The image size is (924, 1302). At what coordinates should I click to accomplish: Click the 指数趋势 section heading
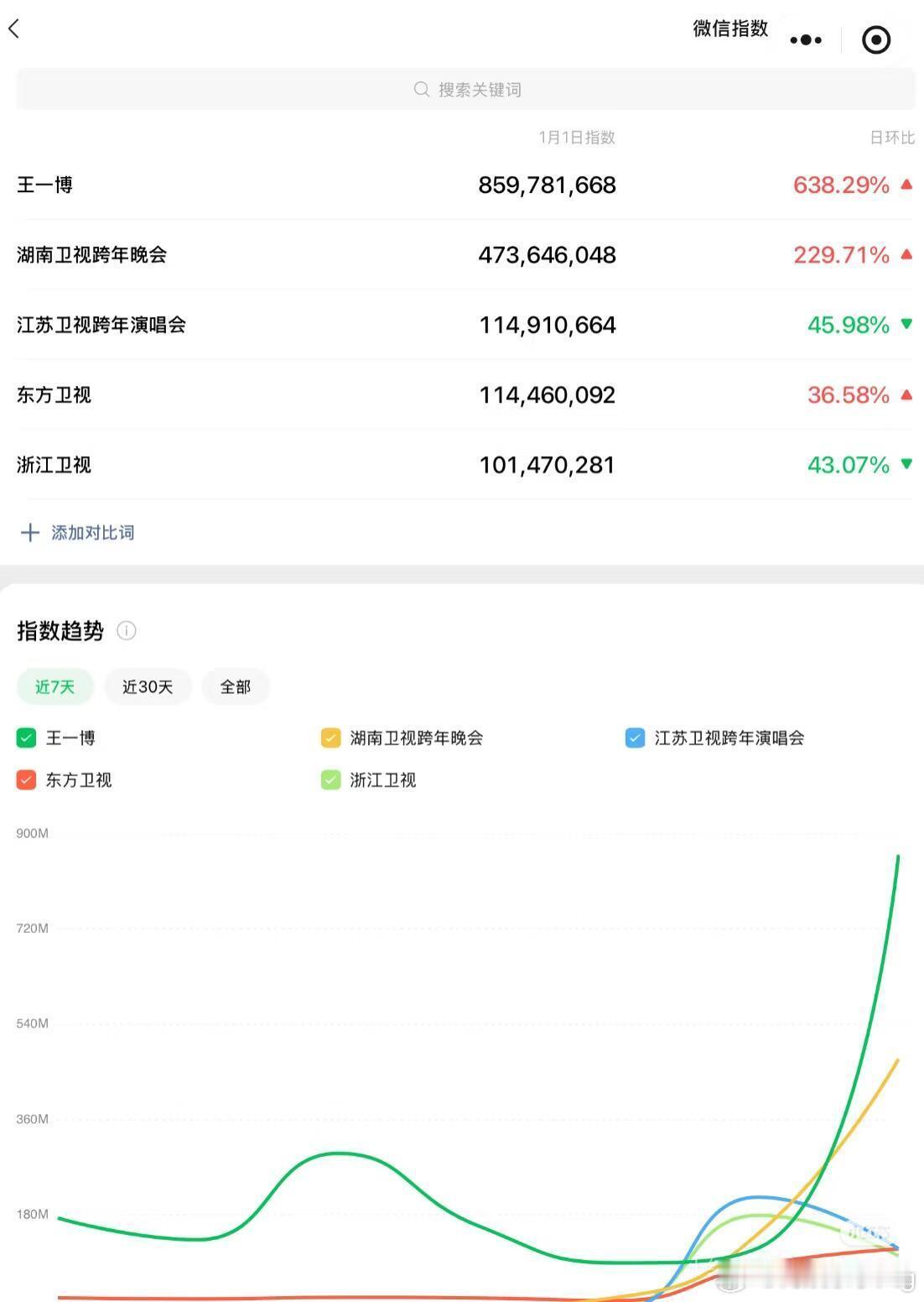point(60,631)
